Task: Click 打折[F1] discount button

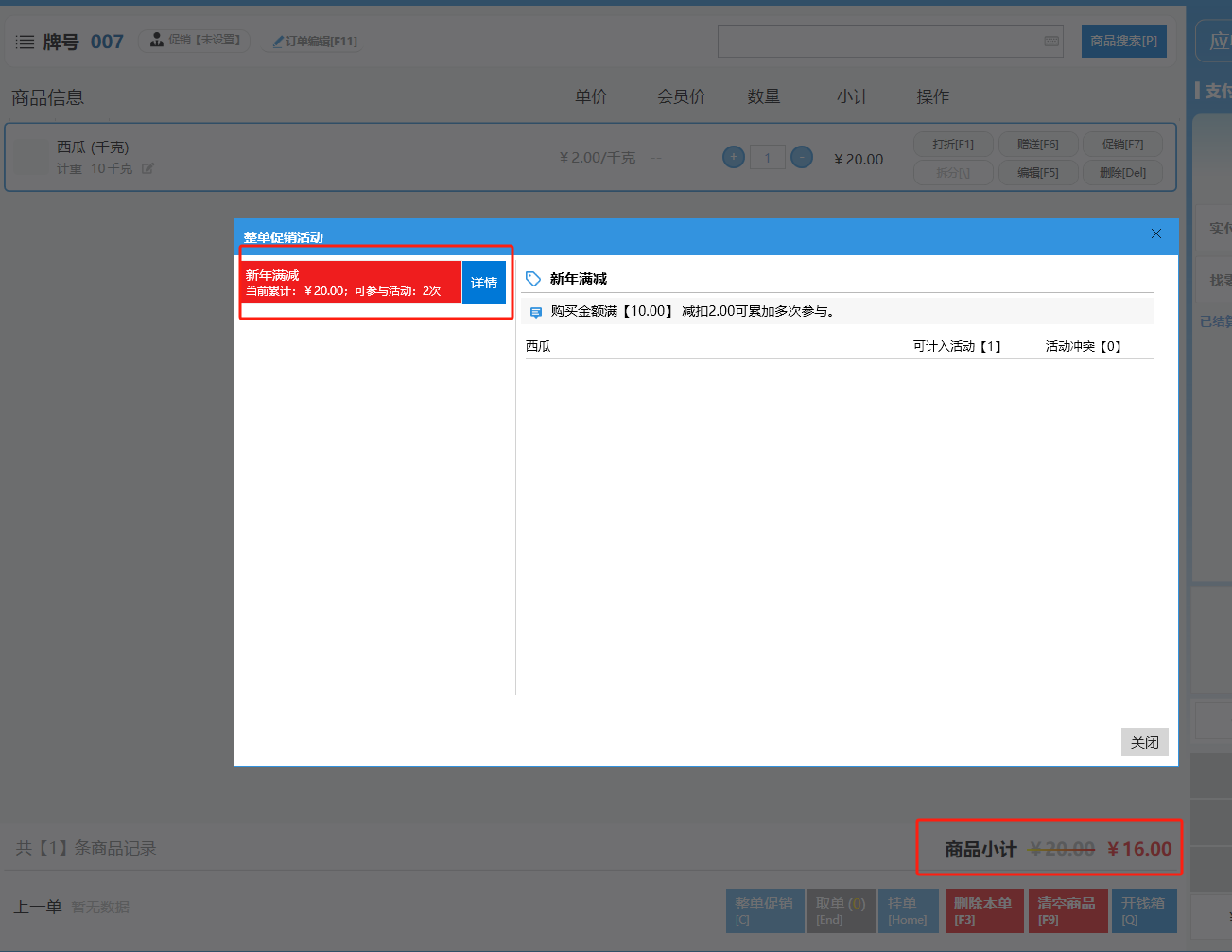Action: pyautogui.click(x=953, y=145)
